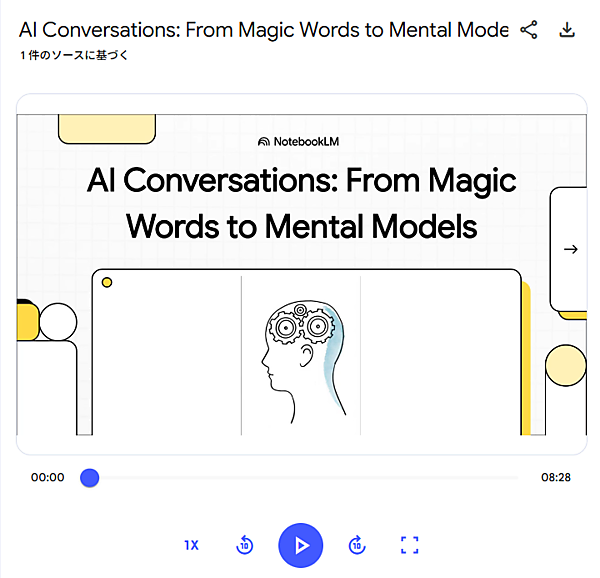Click the share icon beside the title
600x578 pixels.
point(529,30)
